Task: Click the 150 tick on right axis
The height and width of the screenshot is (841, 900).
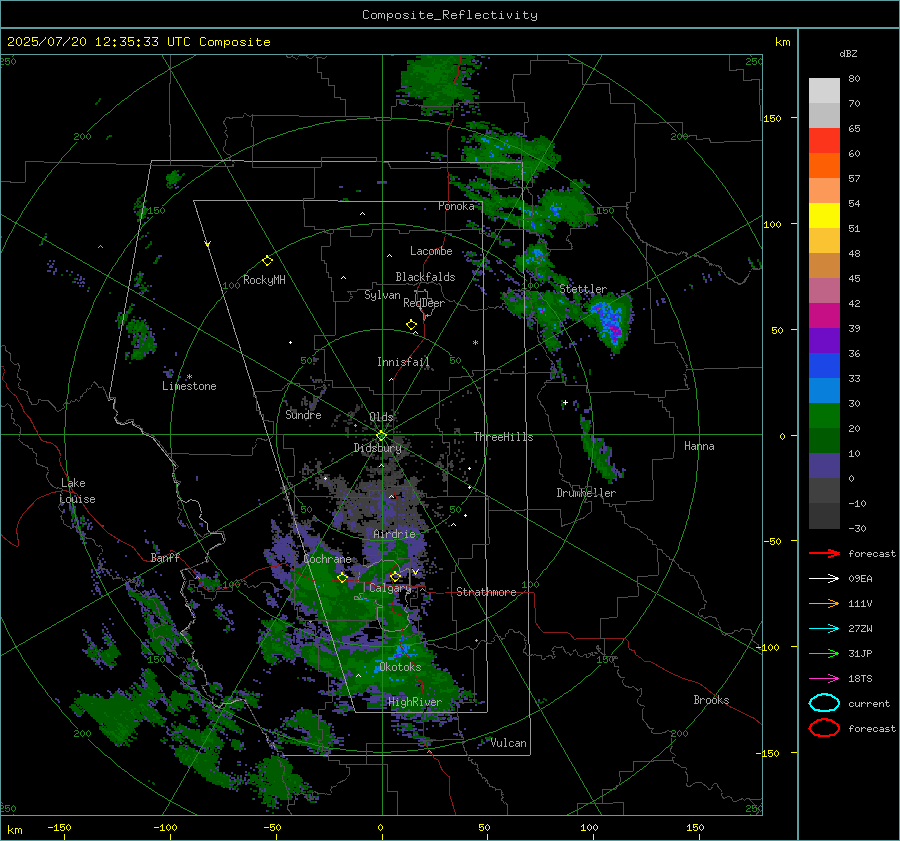Action: pyautogui.click(x=773, y=118)
